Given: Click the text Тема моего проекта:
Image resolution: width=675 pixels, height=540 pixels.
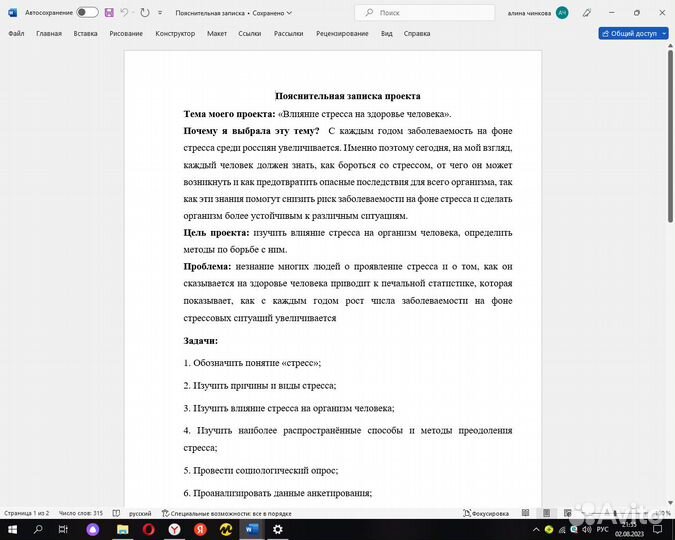Looking at the screenshot, I should tap(229, 114).
